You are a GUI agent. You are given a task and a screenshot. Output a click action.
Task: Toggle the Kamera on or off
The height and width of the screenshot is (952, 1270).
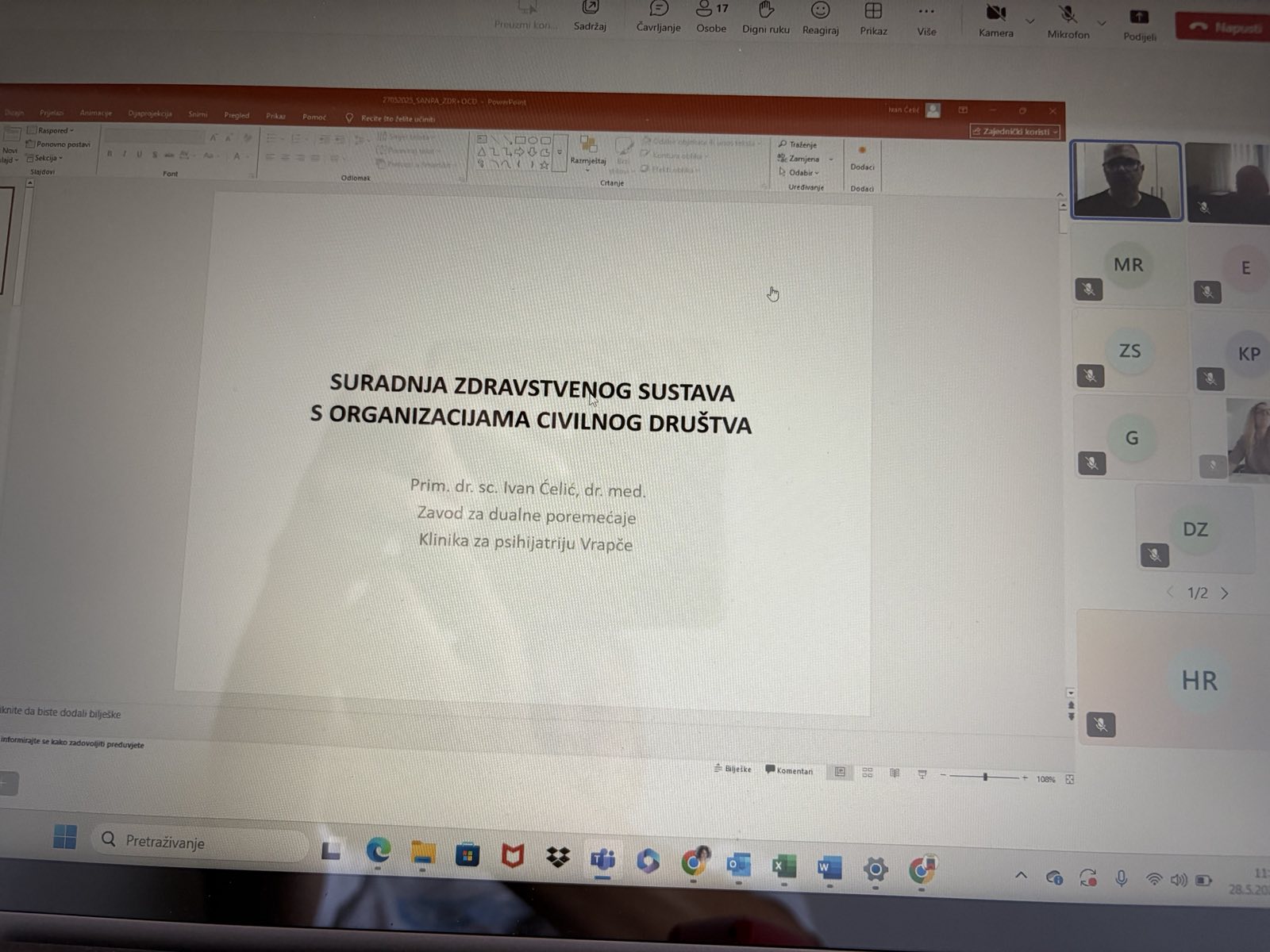click(x=995, y=14)
